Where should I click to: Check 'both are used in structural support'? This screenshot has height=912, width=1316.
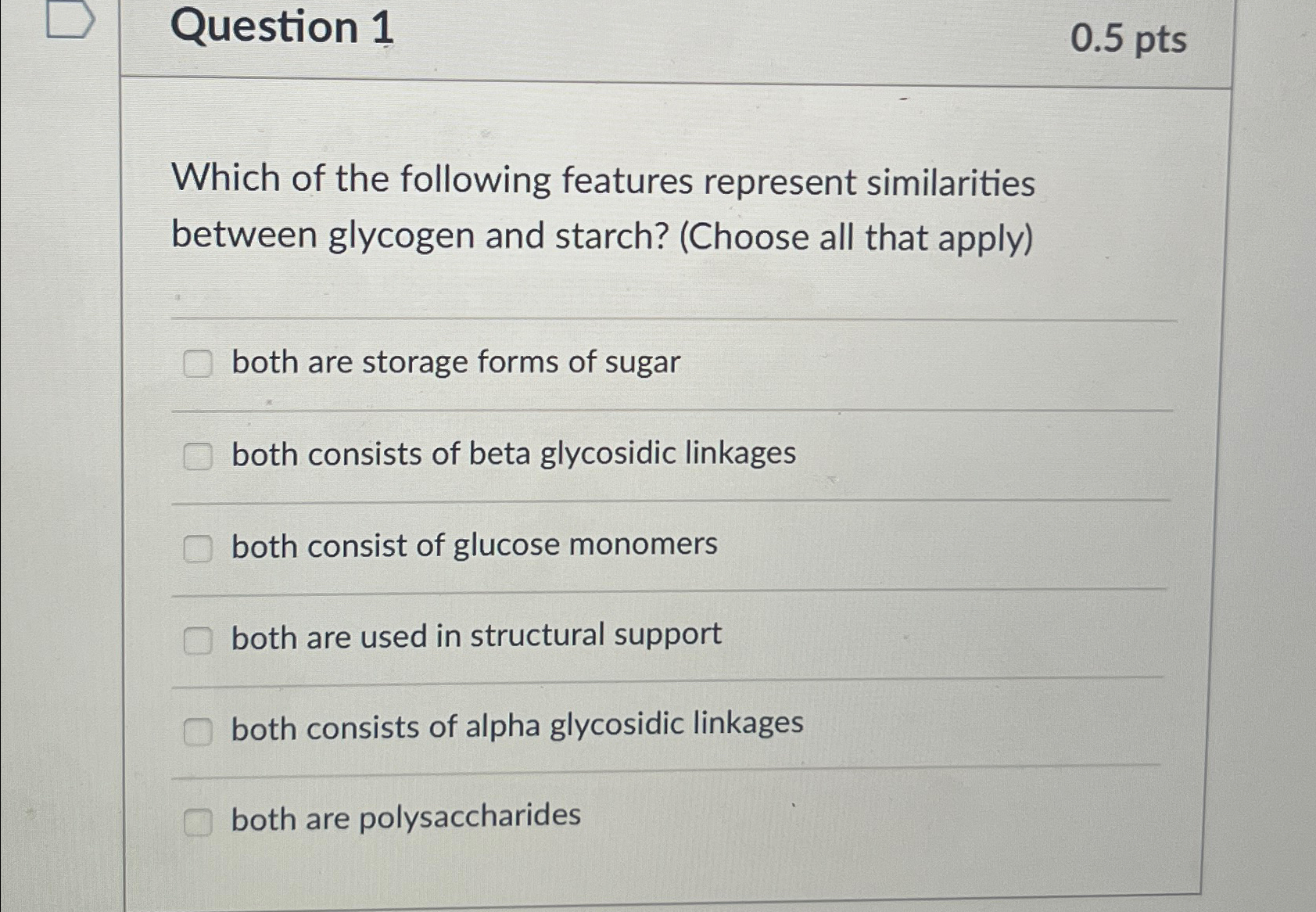[x=199, y=637]
